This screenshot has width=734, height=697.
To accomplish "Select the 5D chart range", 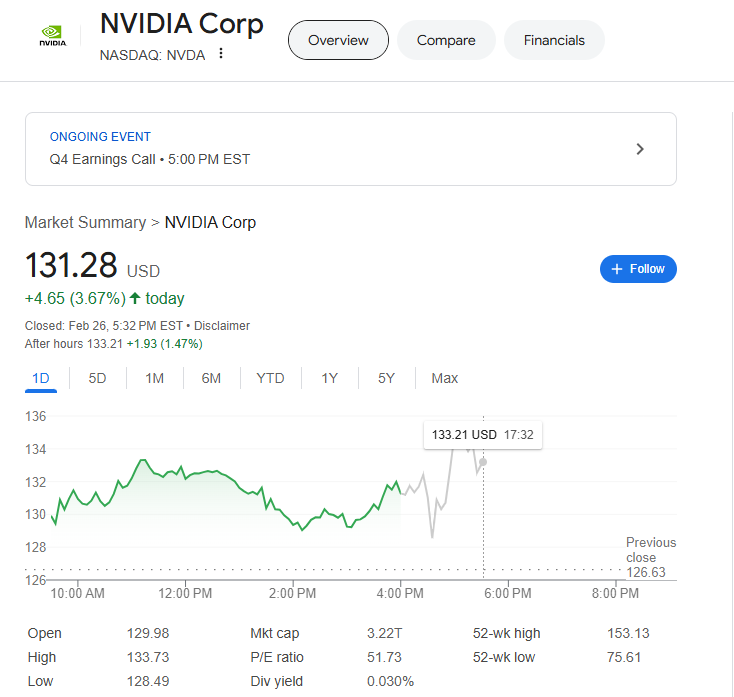I will [x=97, y=378].
